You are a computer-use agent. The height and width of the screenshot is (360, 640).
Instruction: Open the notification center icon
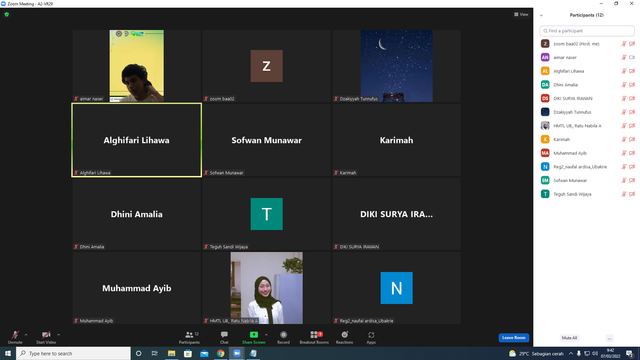630,353
